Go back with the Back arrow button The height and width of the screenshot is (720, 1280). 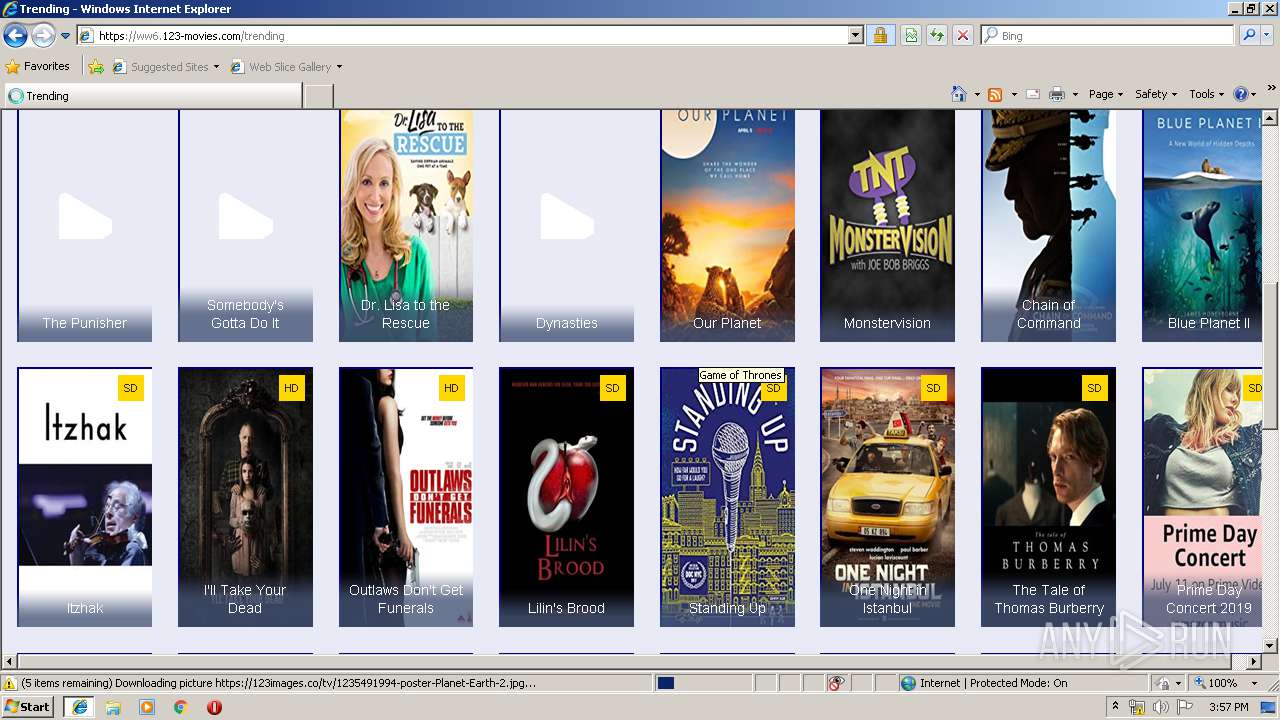pos(15,36)
